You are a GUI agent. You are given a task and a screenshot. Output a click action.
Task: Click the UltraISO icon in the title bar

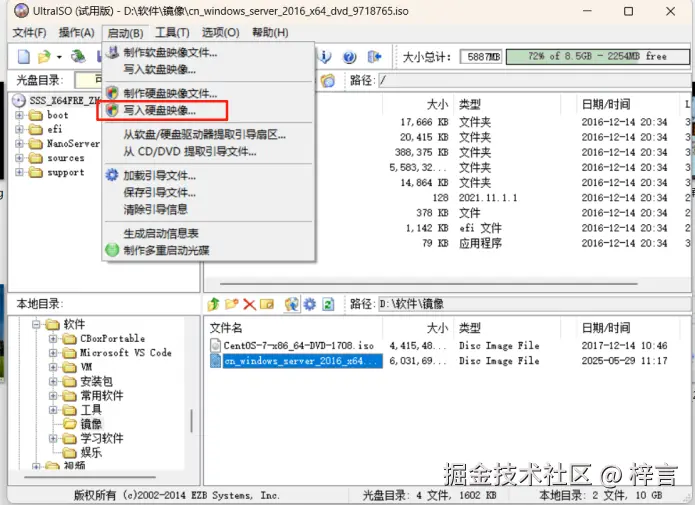coord(21,11)
